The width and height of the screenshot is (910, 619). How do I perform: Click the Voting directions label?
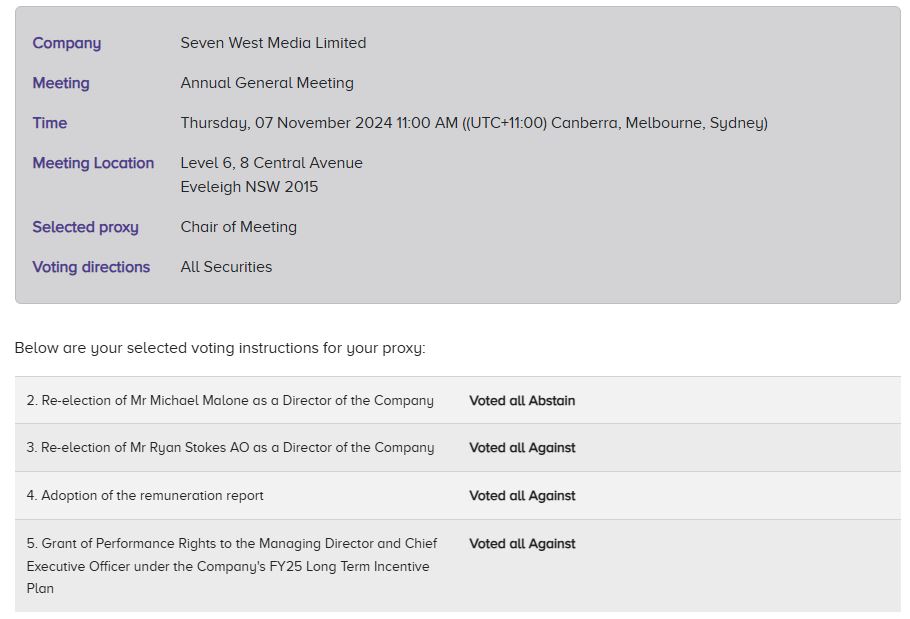(91, 267)
